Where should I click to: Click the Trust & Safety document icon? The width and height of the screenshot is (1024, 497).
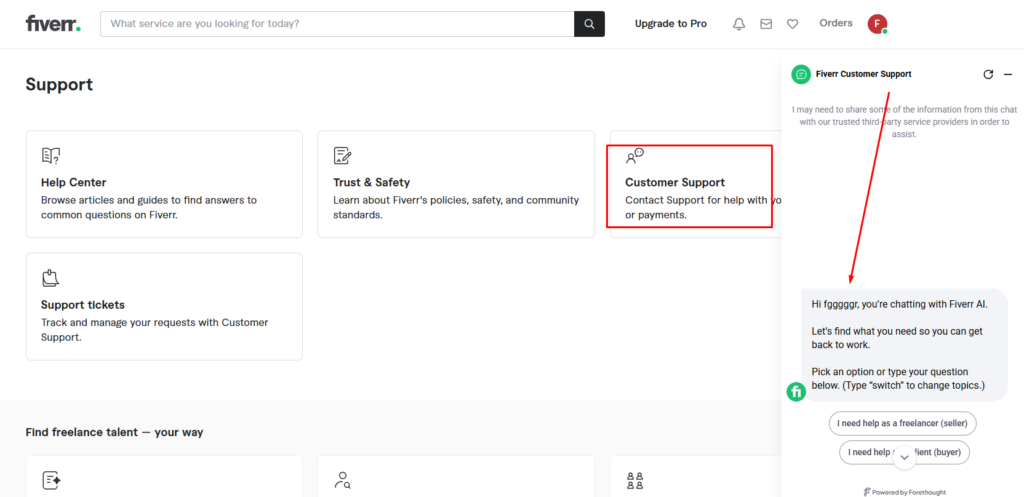pyautogui.click(x=342, y=155)
